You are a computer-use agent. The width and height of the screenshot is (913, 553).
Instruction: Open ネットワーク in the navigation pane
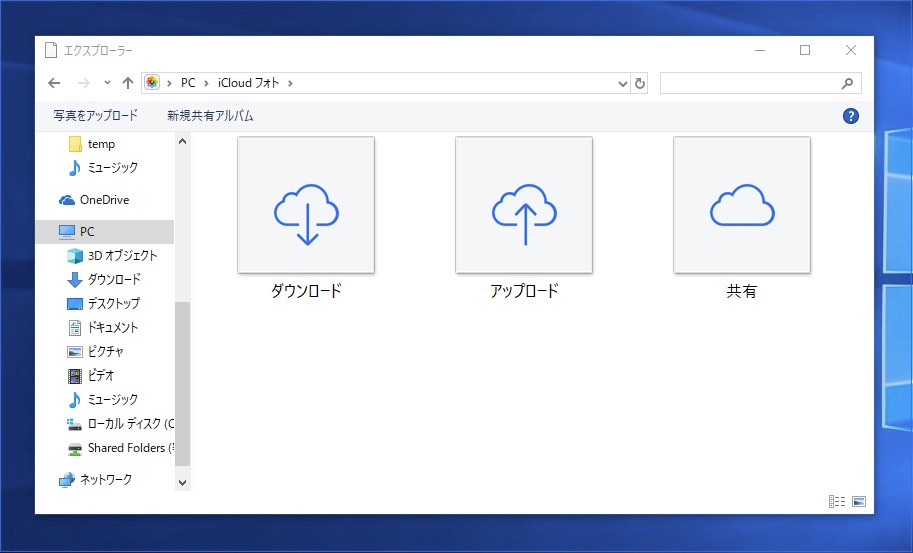tap(105, 480)
